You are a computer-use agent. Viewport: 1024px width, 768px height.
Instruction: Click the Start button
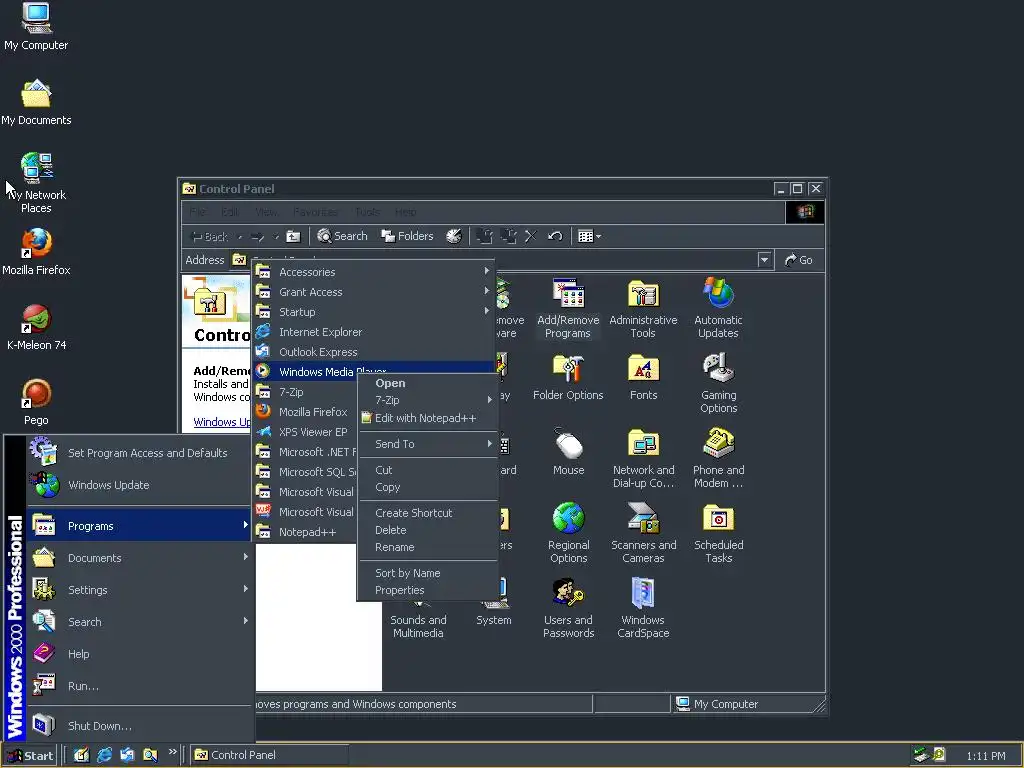pos(30,756)
